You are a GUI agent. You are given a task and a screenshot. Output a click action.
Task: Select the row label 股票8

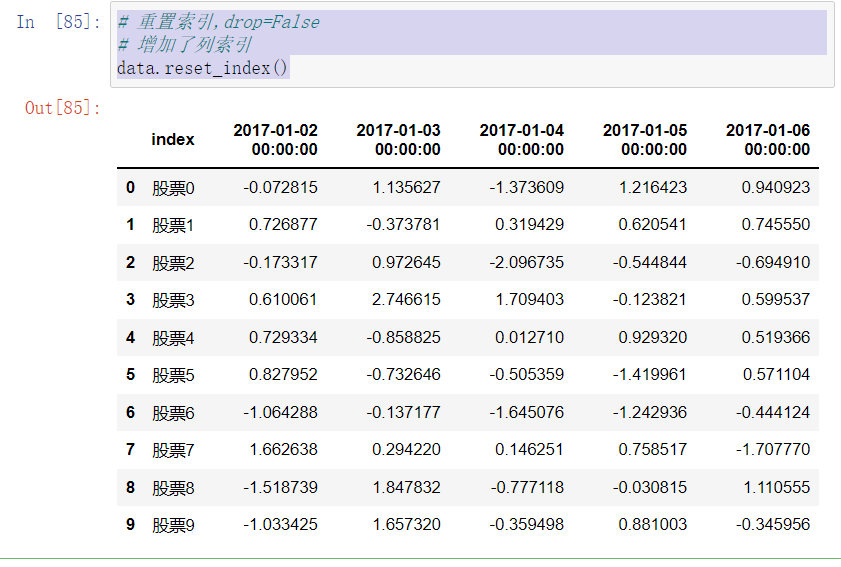point(173,488)
